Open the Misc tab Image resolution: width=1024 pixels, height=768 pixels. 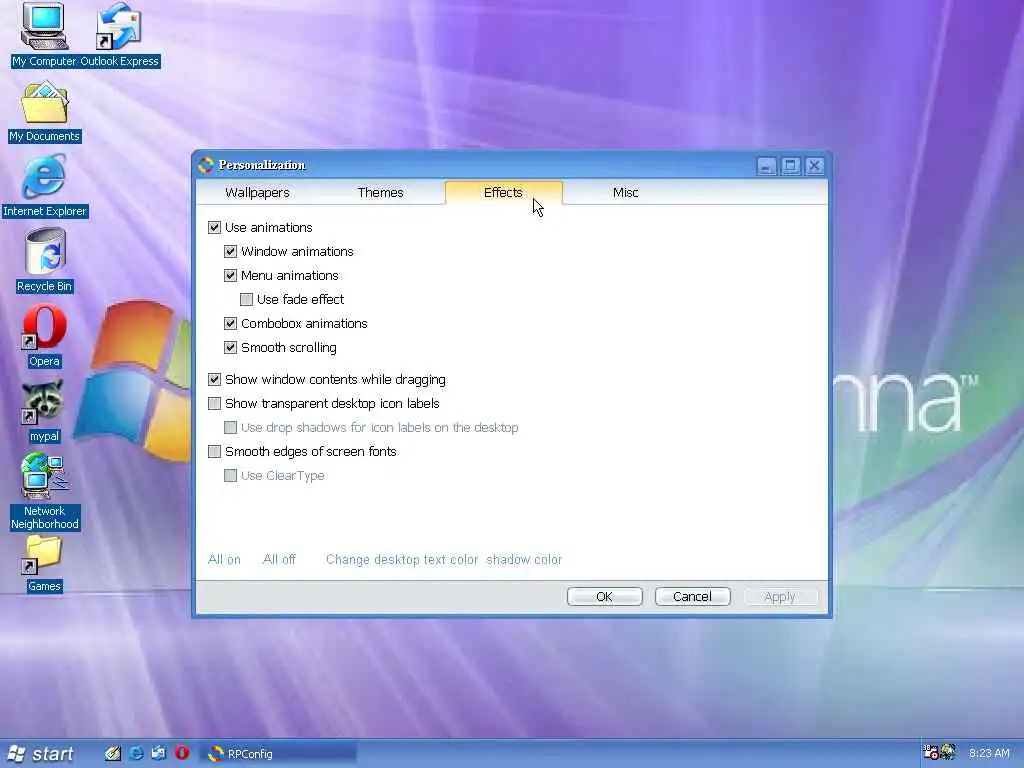pyautogui.click(x=625, y=193)
